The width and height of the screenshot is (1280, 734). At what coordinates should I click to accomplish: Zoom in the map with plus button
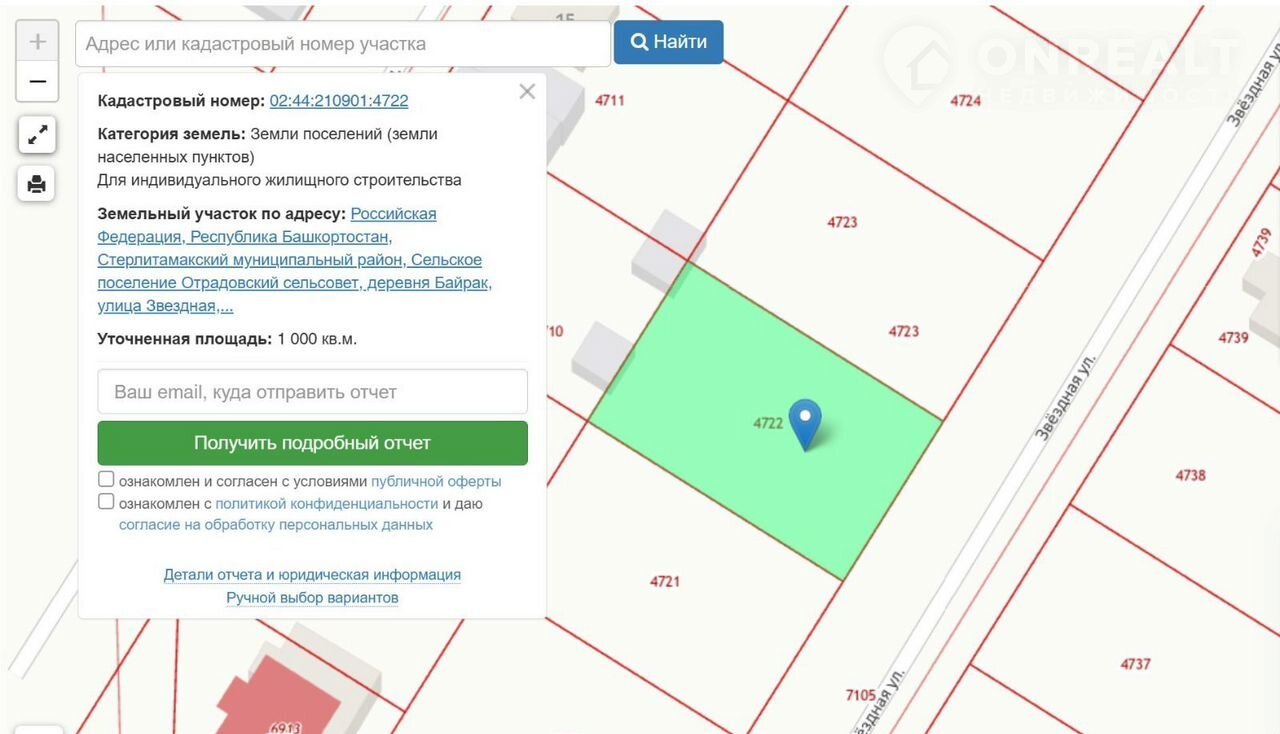coord(37,42)
